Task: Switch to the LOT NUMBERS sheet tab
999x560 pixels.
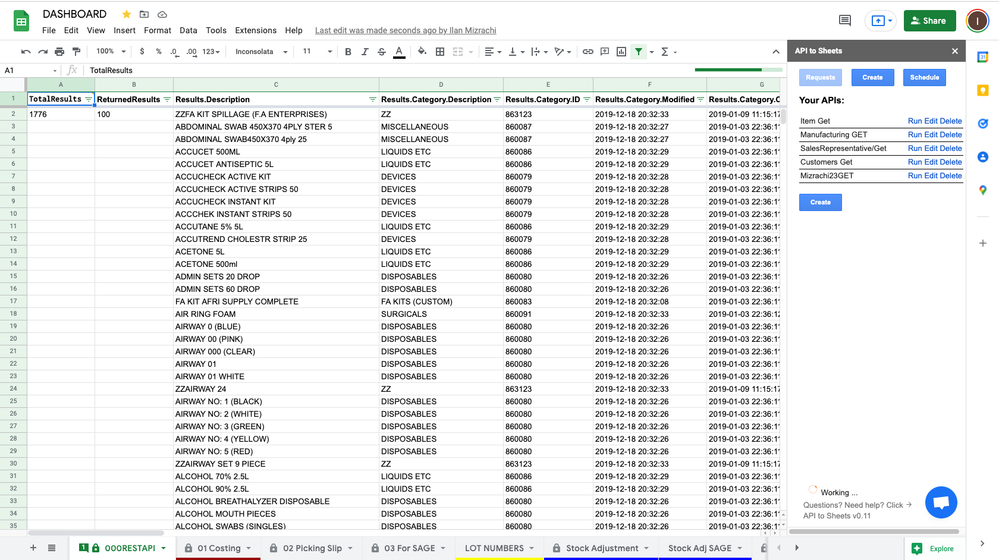Action: pos(499,548)
